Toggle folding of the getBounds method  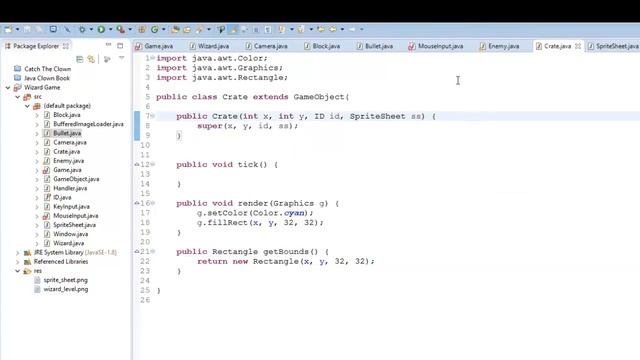(153, 251)
